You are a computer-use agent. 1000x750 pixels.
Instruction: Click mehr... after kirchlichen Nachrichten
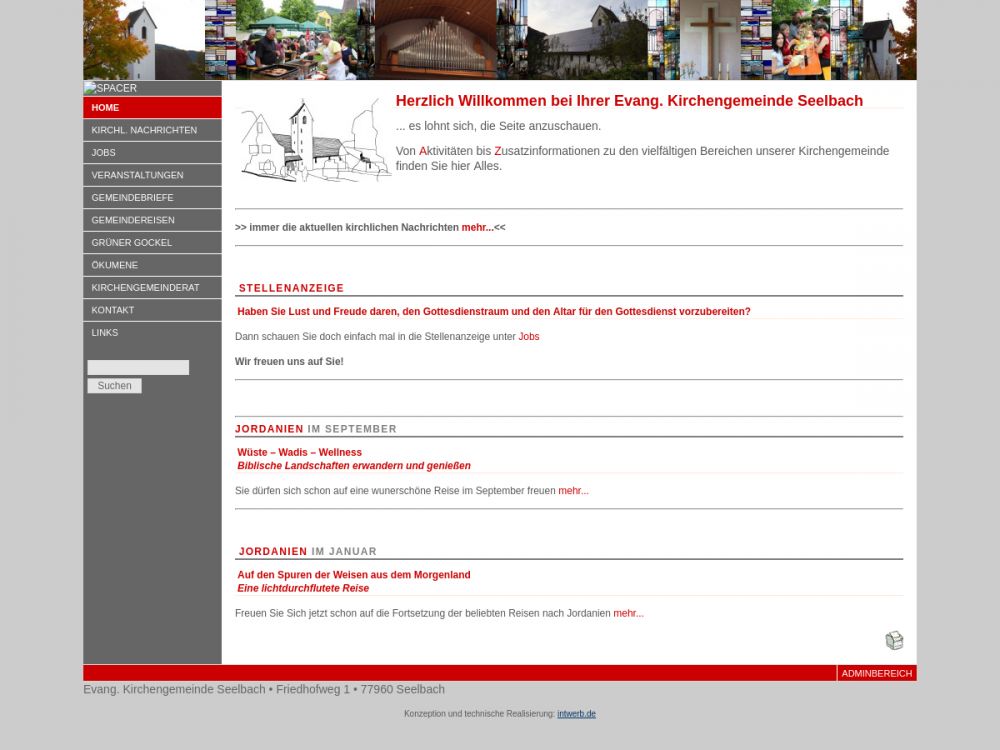(x=477, y=228)
